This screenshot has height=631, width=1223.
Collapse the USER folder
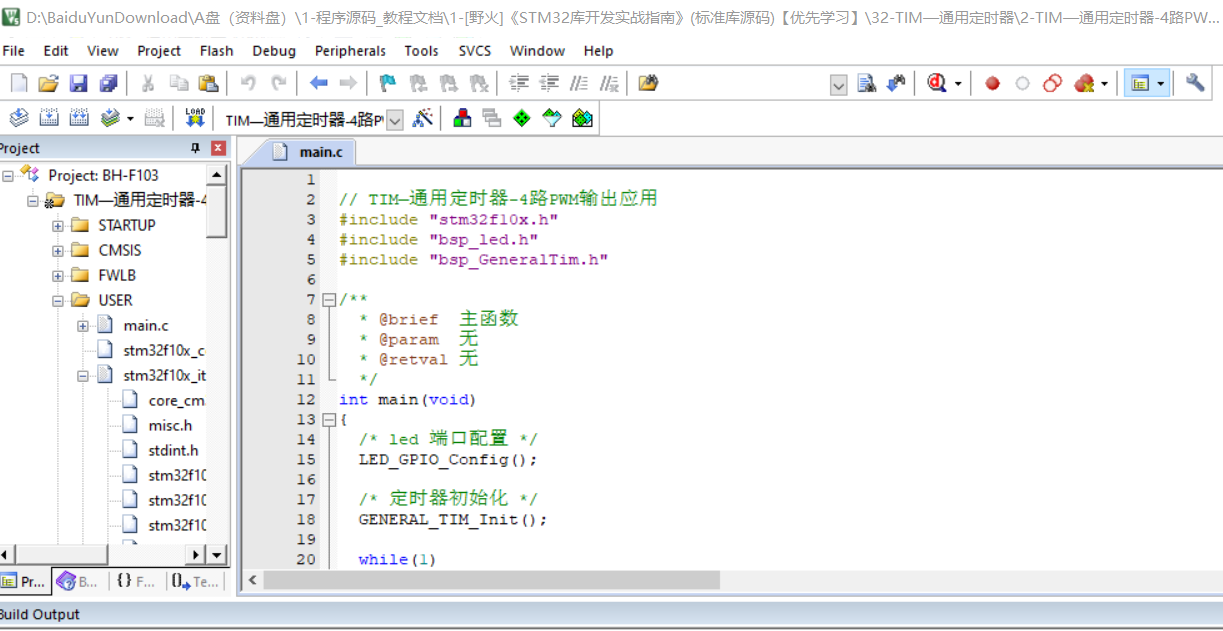coord(58,301)
